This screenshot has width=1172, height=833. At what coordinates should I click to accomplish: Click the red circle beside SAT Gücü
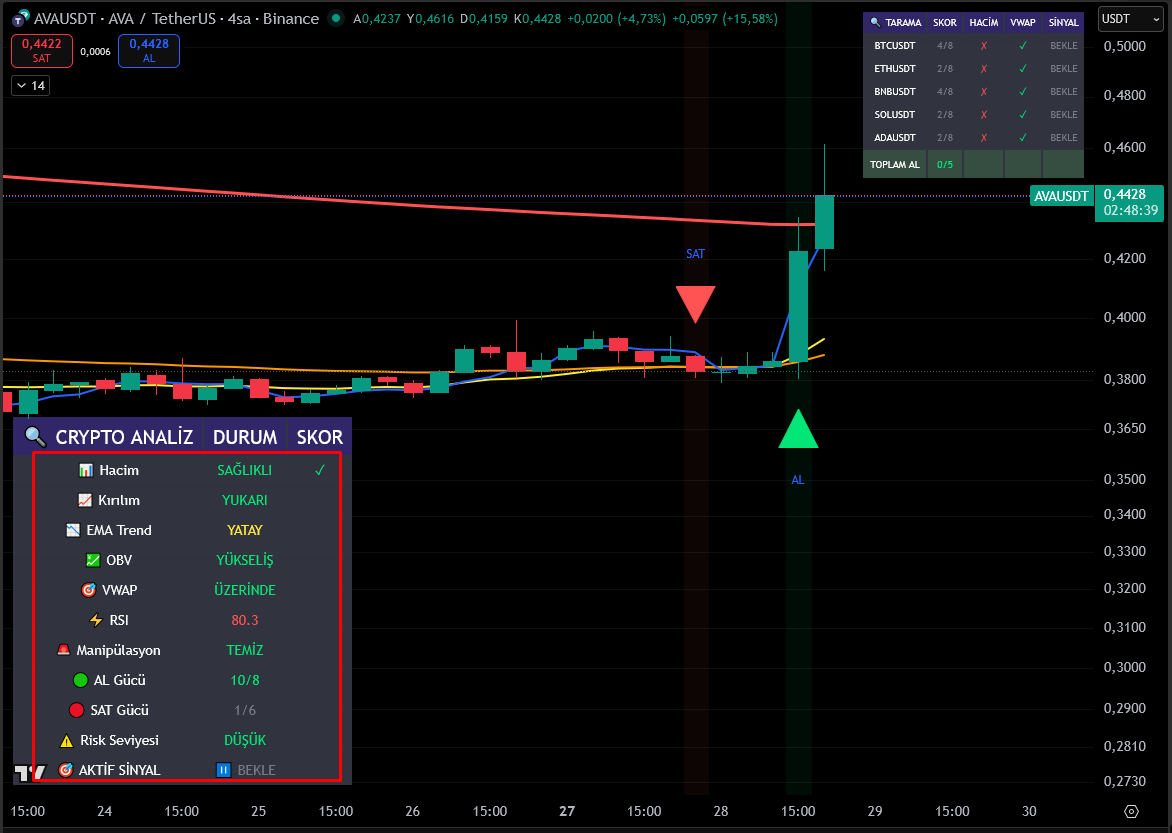point(76,710)
